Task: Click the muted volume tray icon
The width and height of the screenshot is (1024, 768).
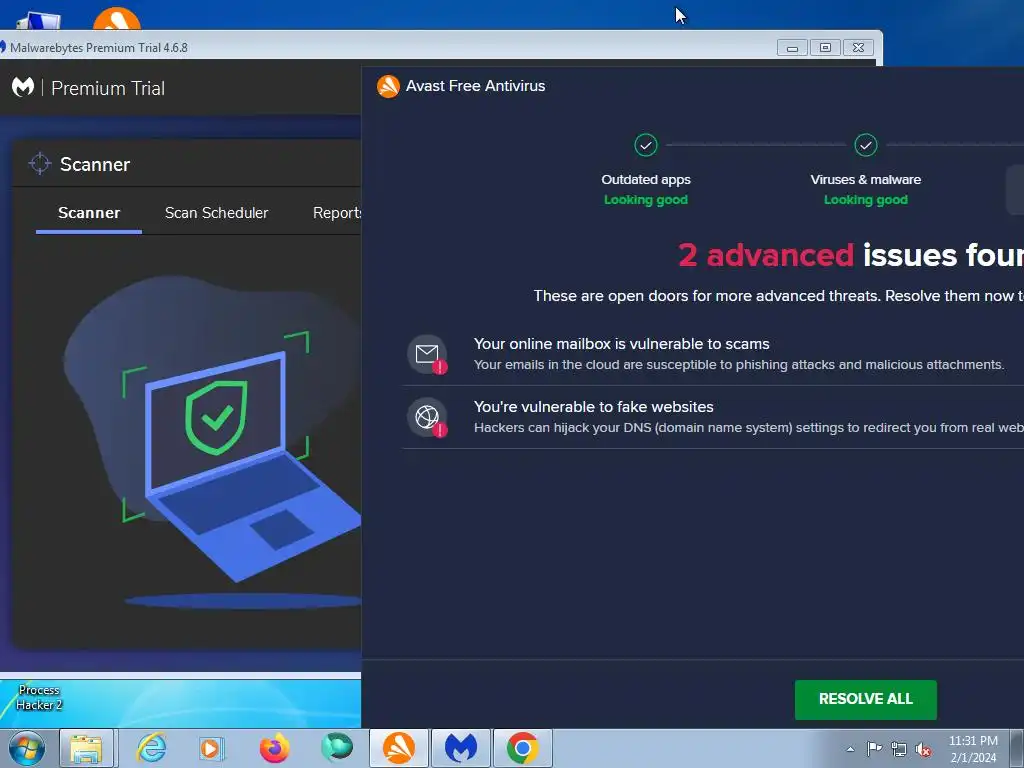Action: pyautogui.click(x=923, y=749)
